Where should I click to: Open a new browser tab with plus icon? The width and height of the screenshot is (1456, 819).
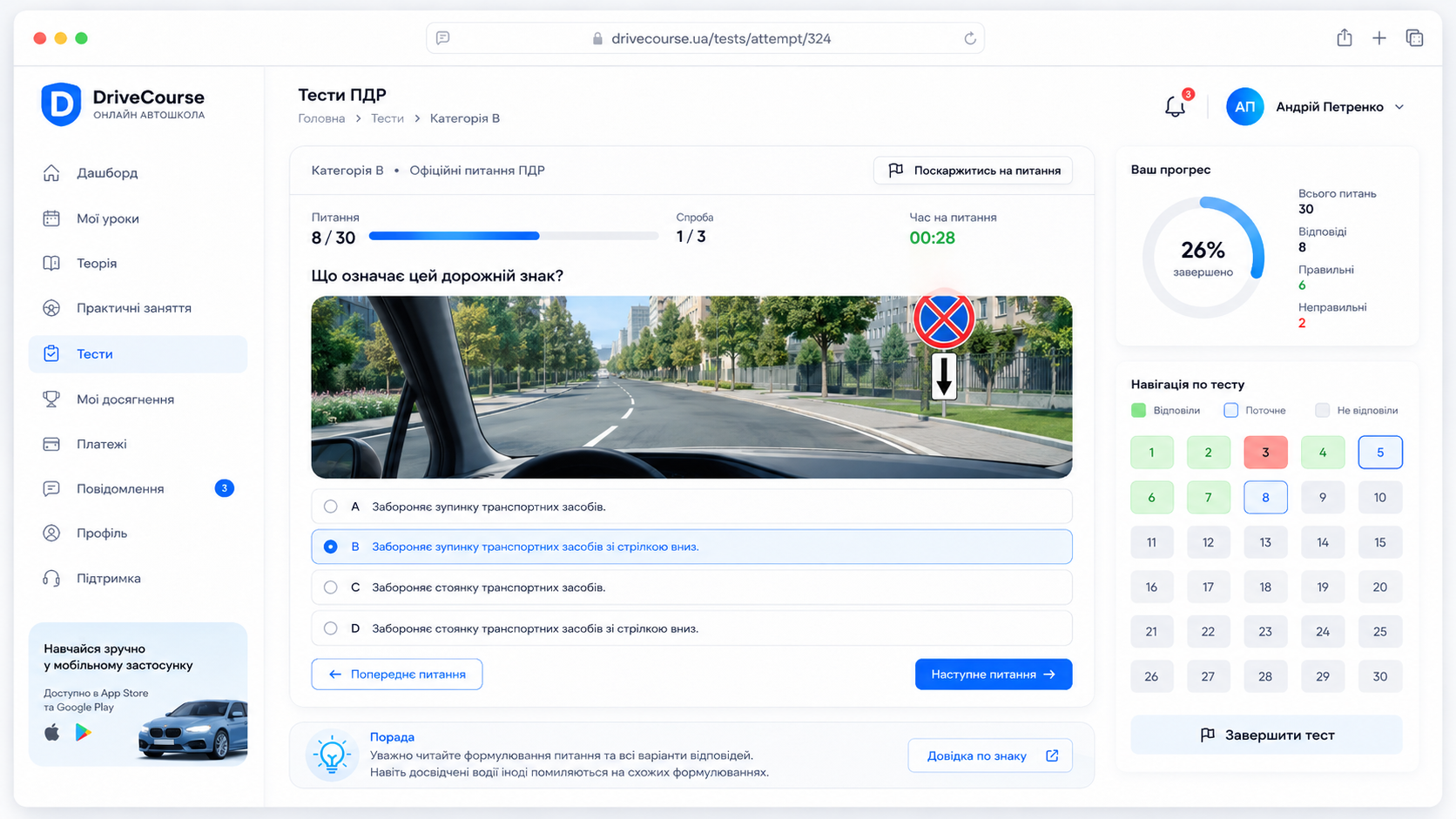1379,37
